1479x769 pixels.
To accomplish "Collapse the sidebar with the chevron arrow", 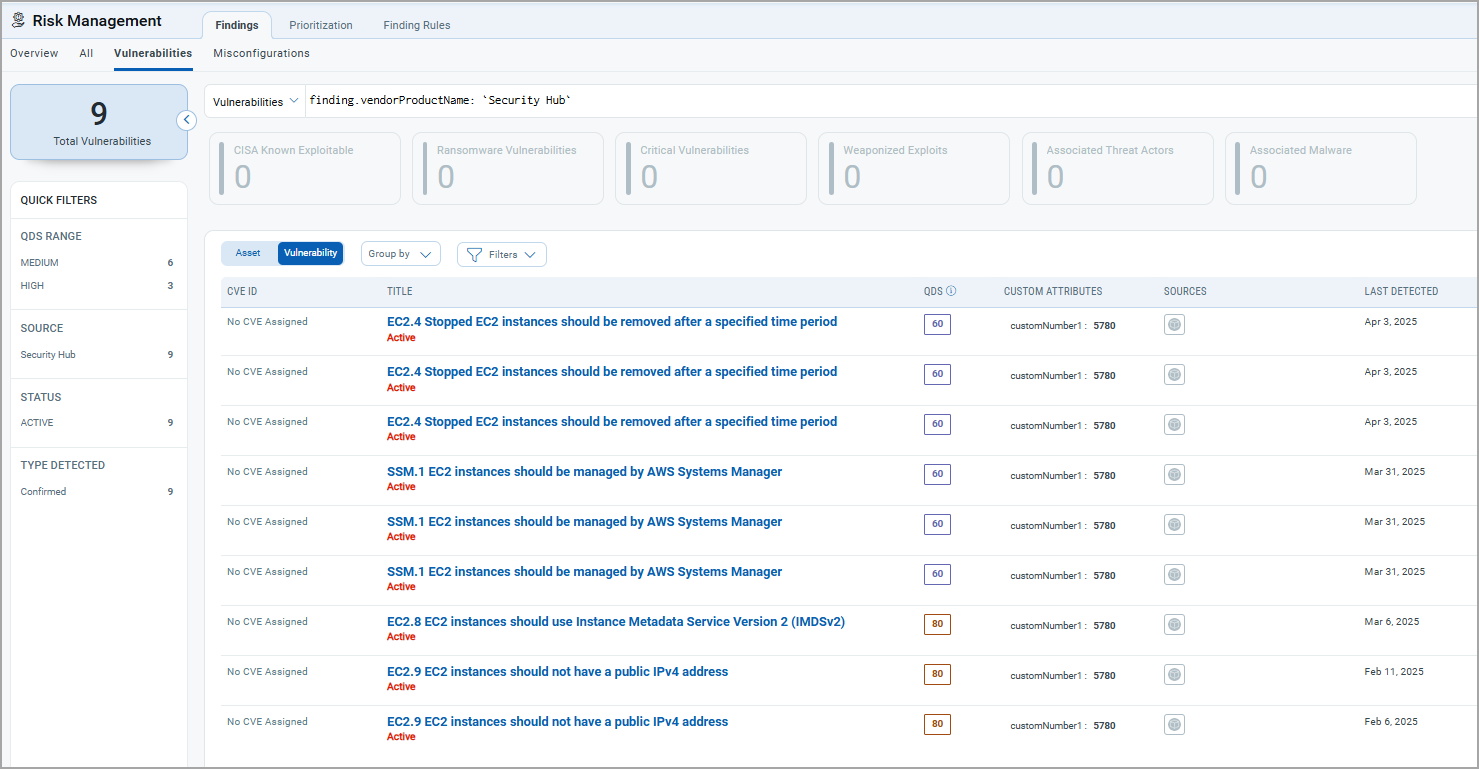I will [186, 120].
